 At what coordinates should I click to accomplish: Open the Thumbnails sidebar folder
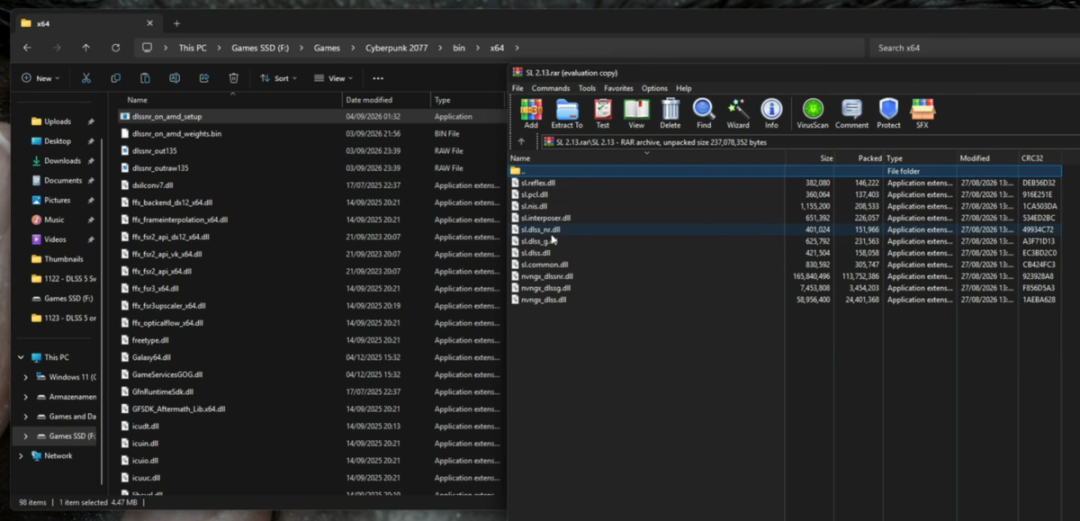click(x=63, y=259)
